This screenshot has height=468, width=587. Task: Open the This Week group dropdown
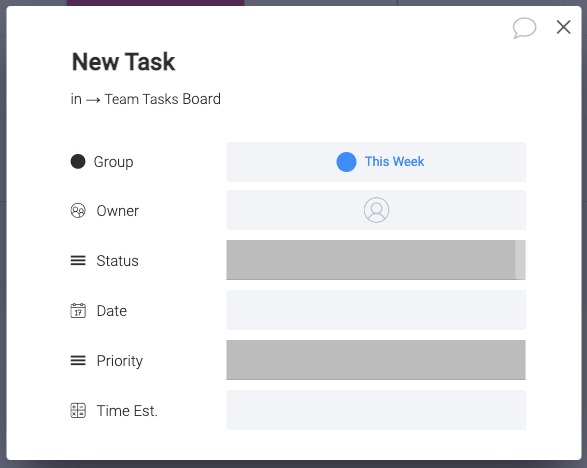pos(376,162)
